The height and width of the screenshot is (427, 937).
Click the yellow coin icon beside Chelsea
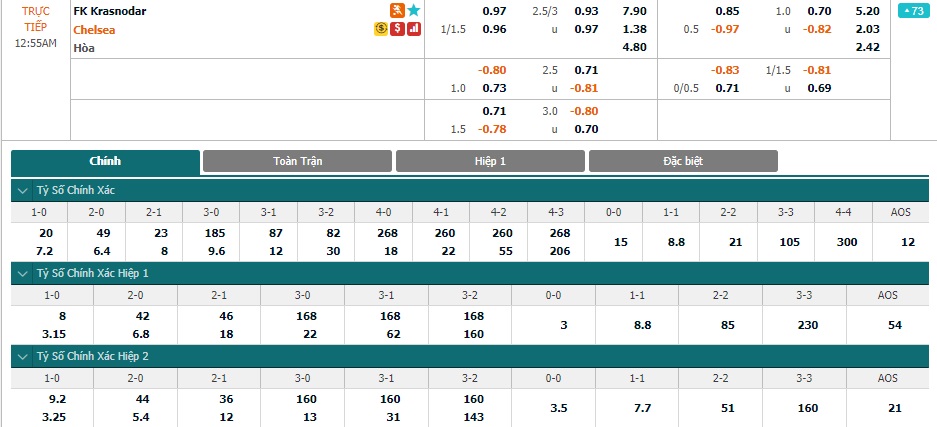point(381,29)
